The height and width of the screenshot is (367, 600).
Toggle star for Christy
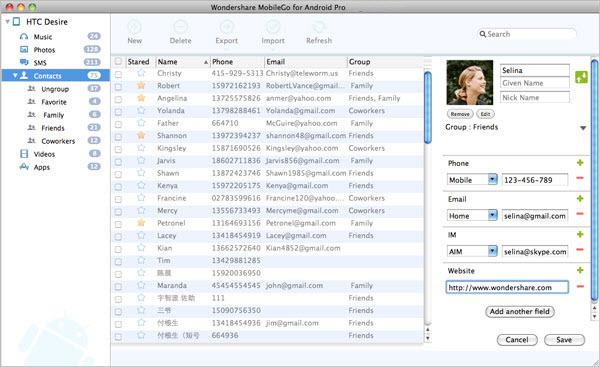click(x=141, y=73)
